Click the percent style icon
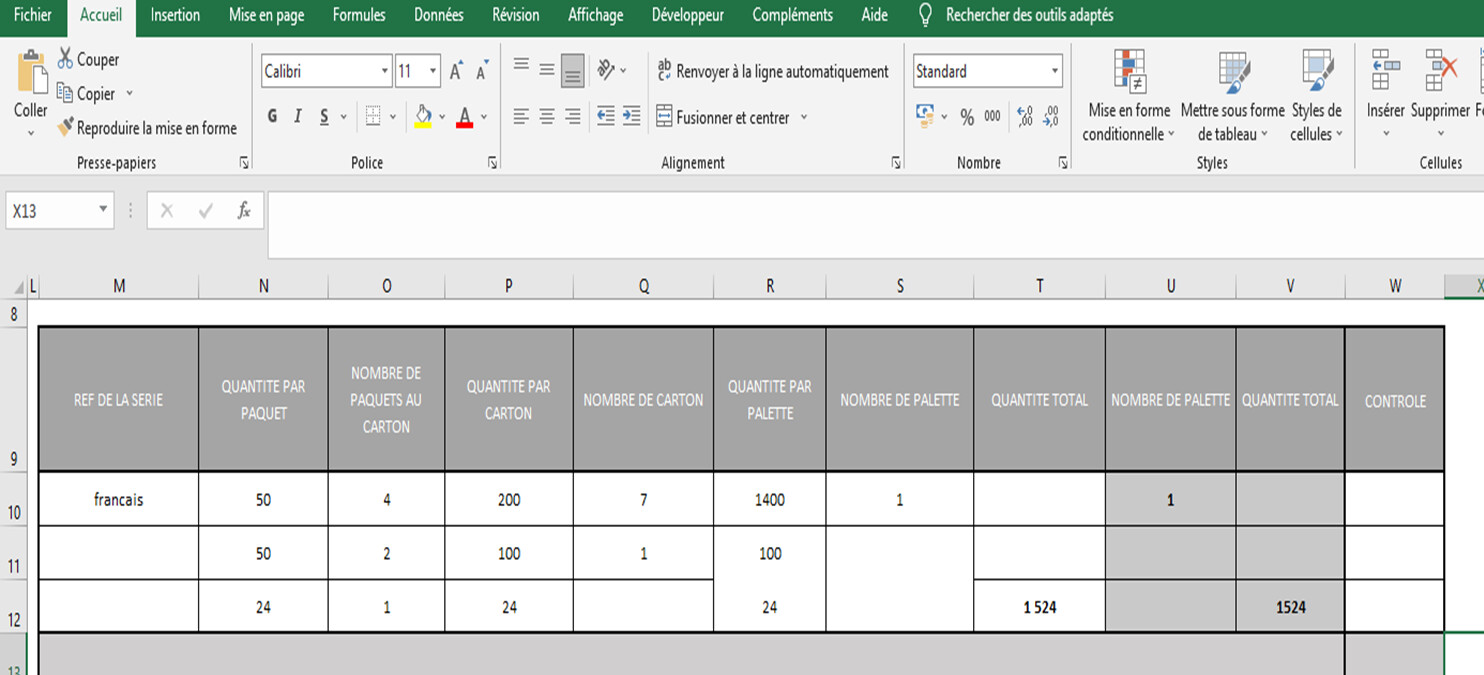The width and height of the screenshot is (1484, 675). pyautogui.click(x=967, y=117)
